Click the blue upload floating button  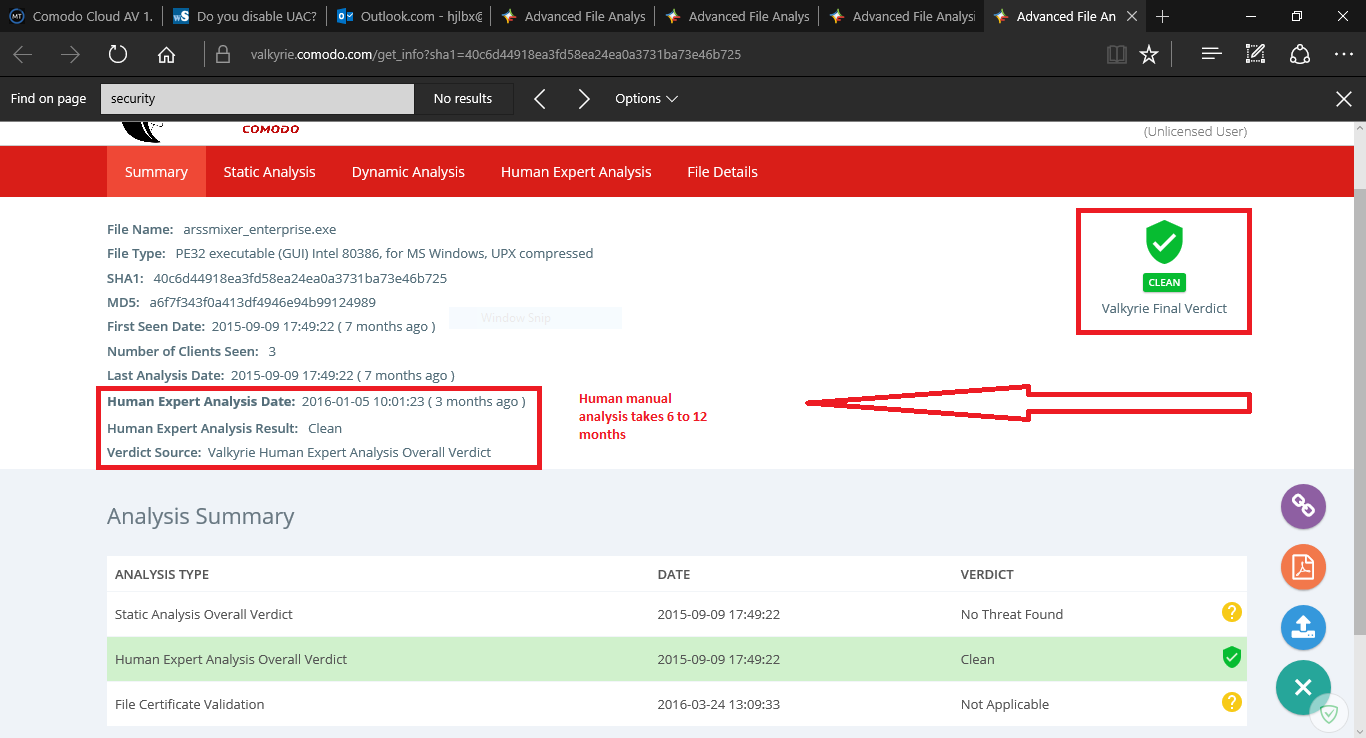click(1303, 628)
